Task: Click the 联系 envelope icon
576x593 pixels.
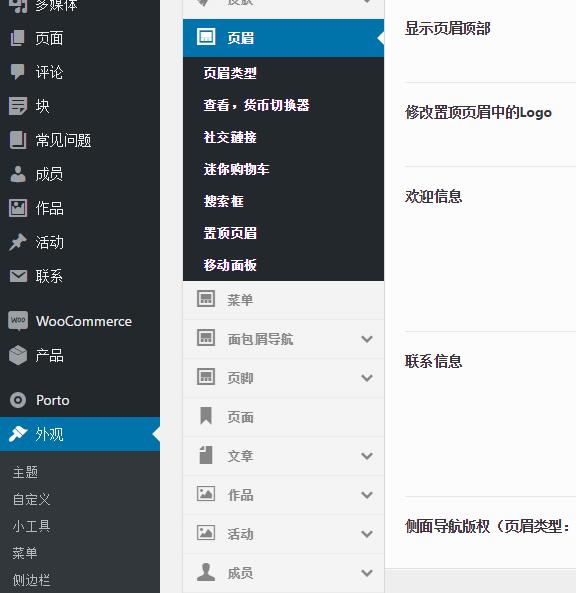Action: click(x=18, y=276)
